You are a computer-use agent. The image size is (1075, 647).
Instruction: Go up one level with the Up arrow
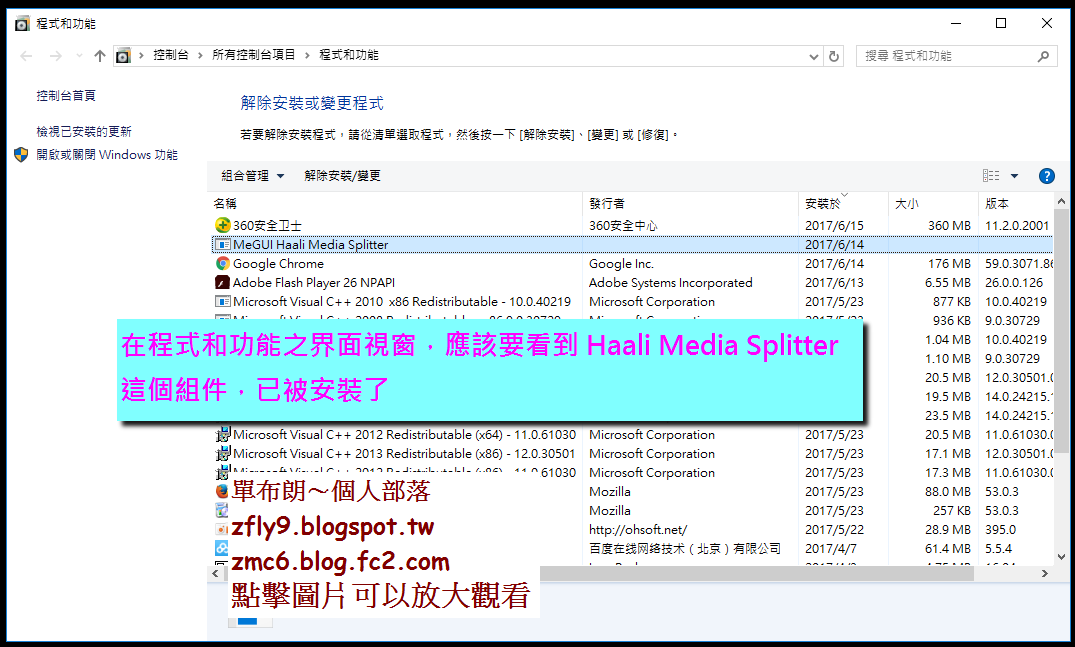(100, 56)
